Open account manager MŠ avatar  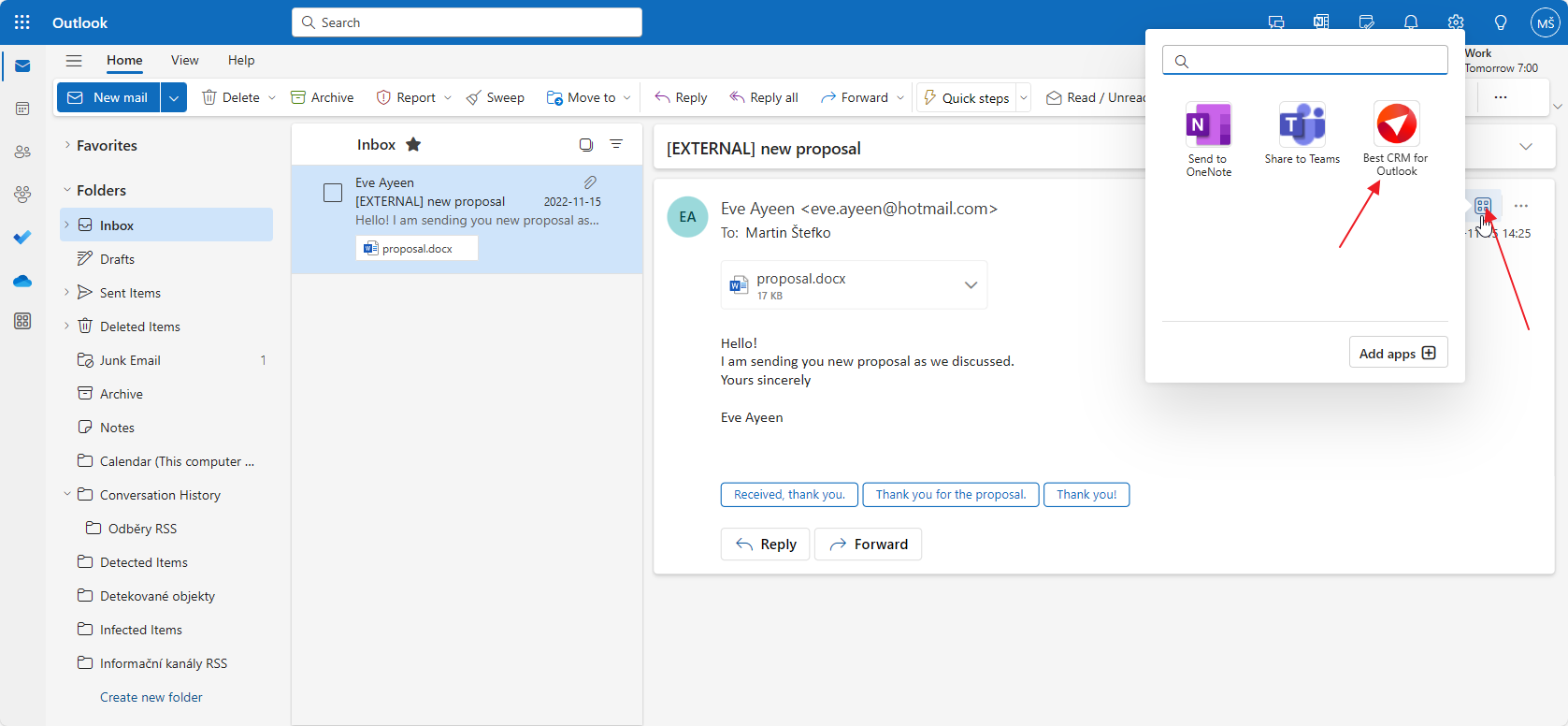coord(1545,22)
